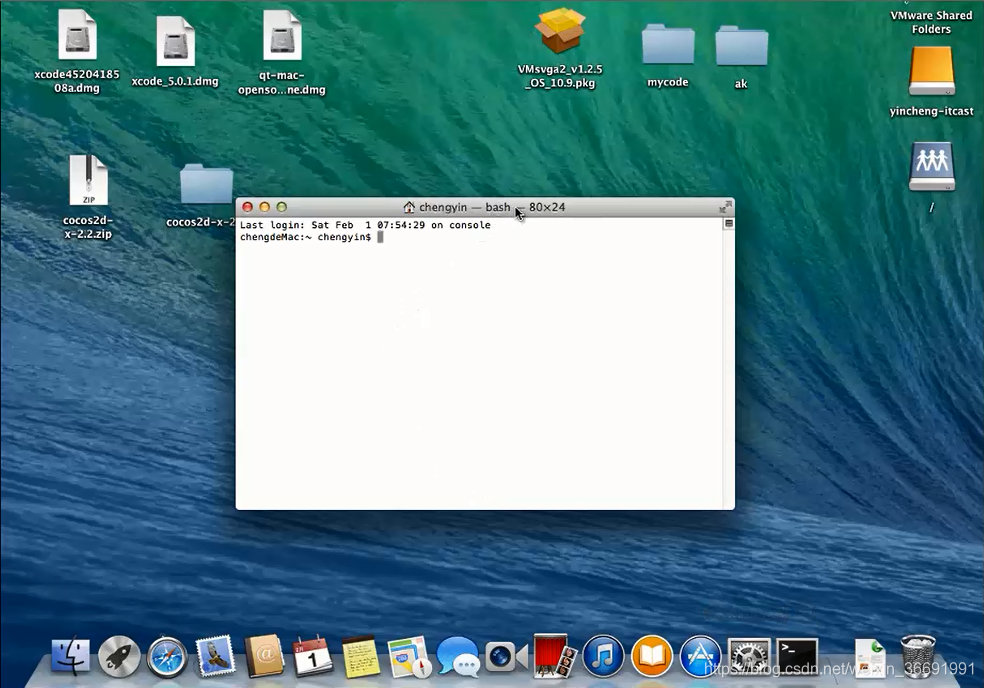984x688 pixels.
Task: Click the "Last login" line in Terminal
Action: coord(365,225)
